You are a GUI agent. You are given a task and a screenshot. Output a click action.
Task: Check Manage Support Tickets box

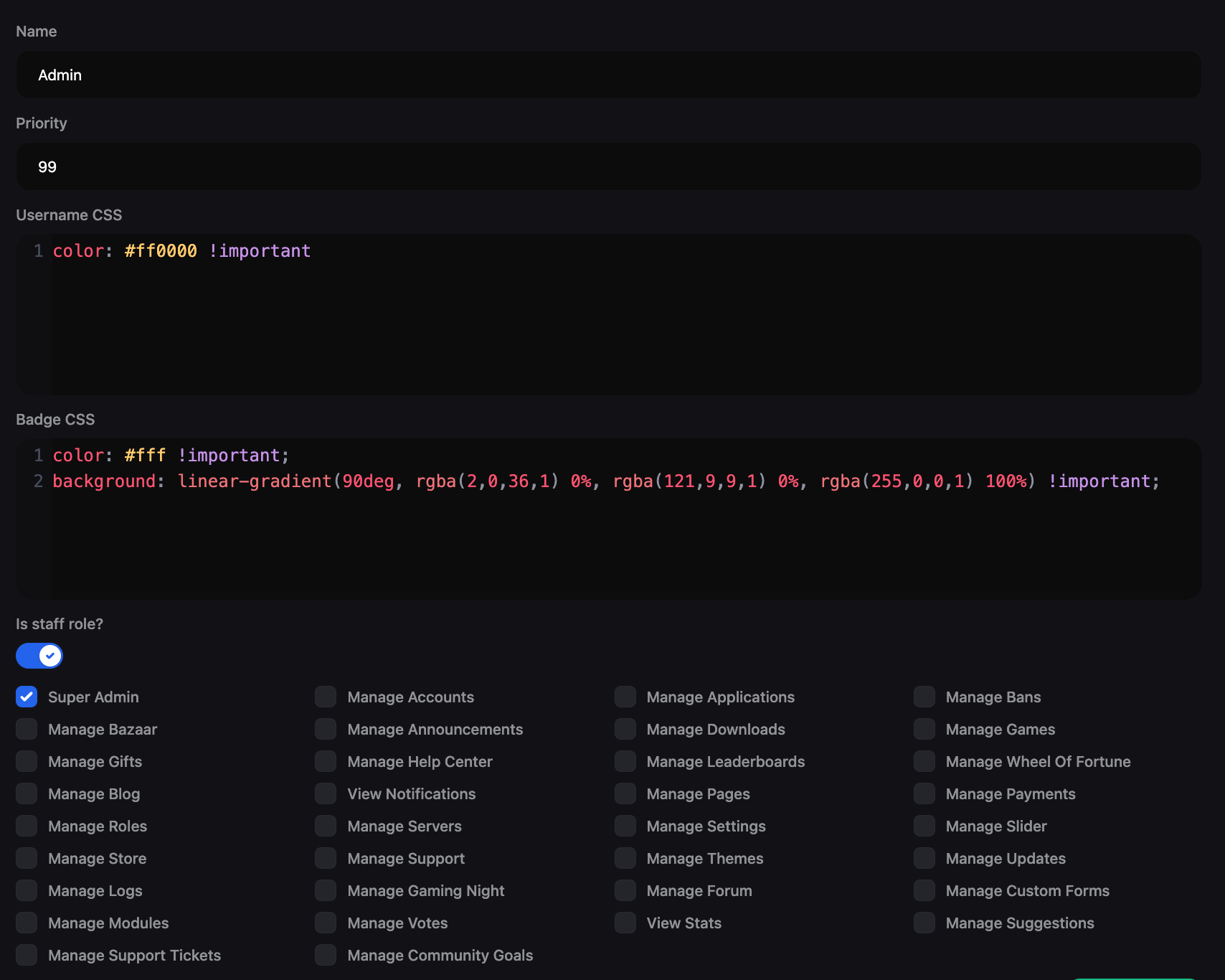pos(27,955)
